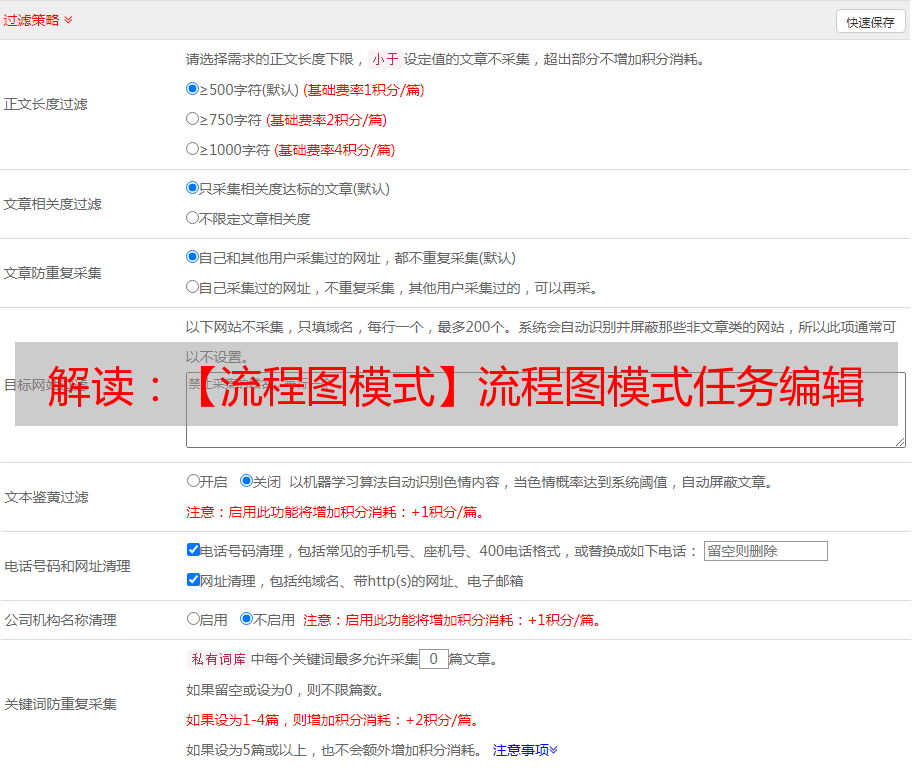Click the keyword article count field
The image size is (912, 768).
tap(433, 659)
